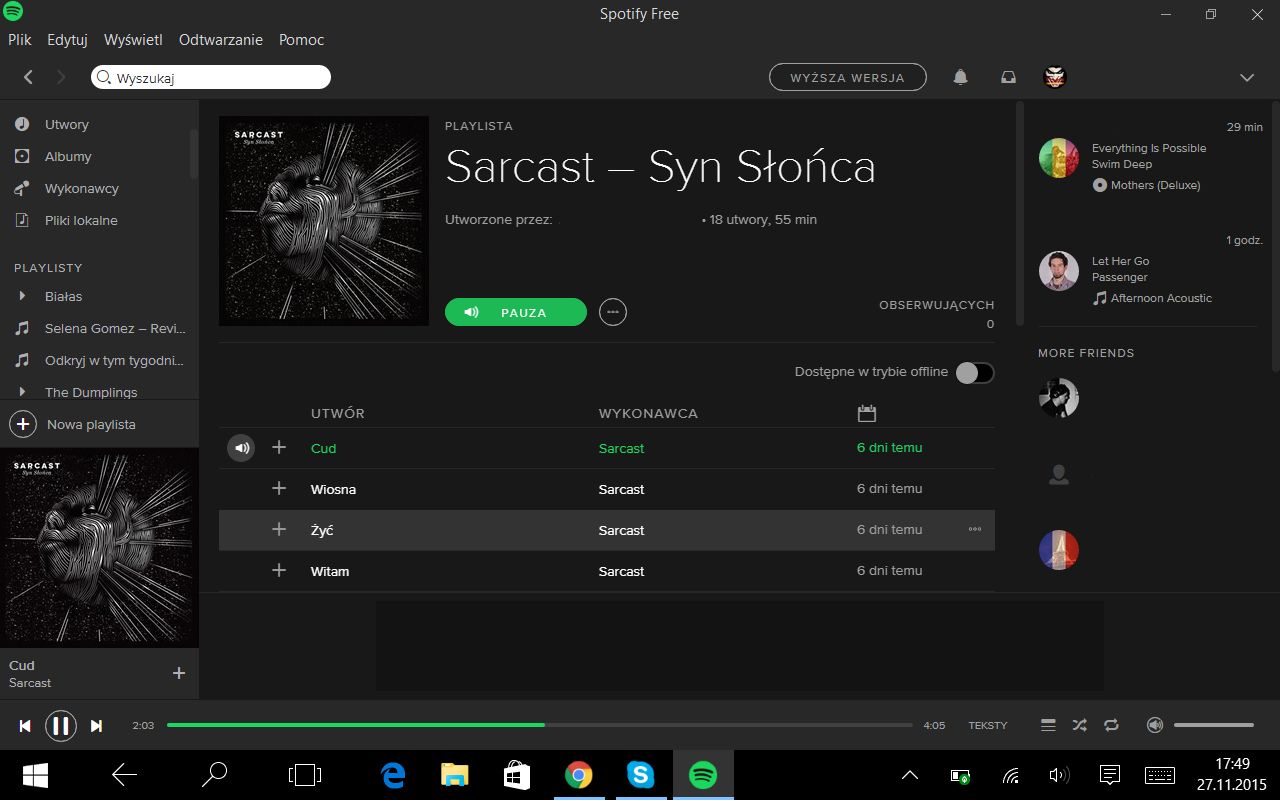This screenshot has width=1280, height=800.
Task: Skip to the previous track
Action: click(25, 726)
